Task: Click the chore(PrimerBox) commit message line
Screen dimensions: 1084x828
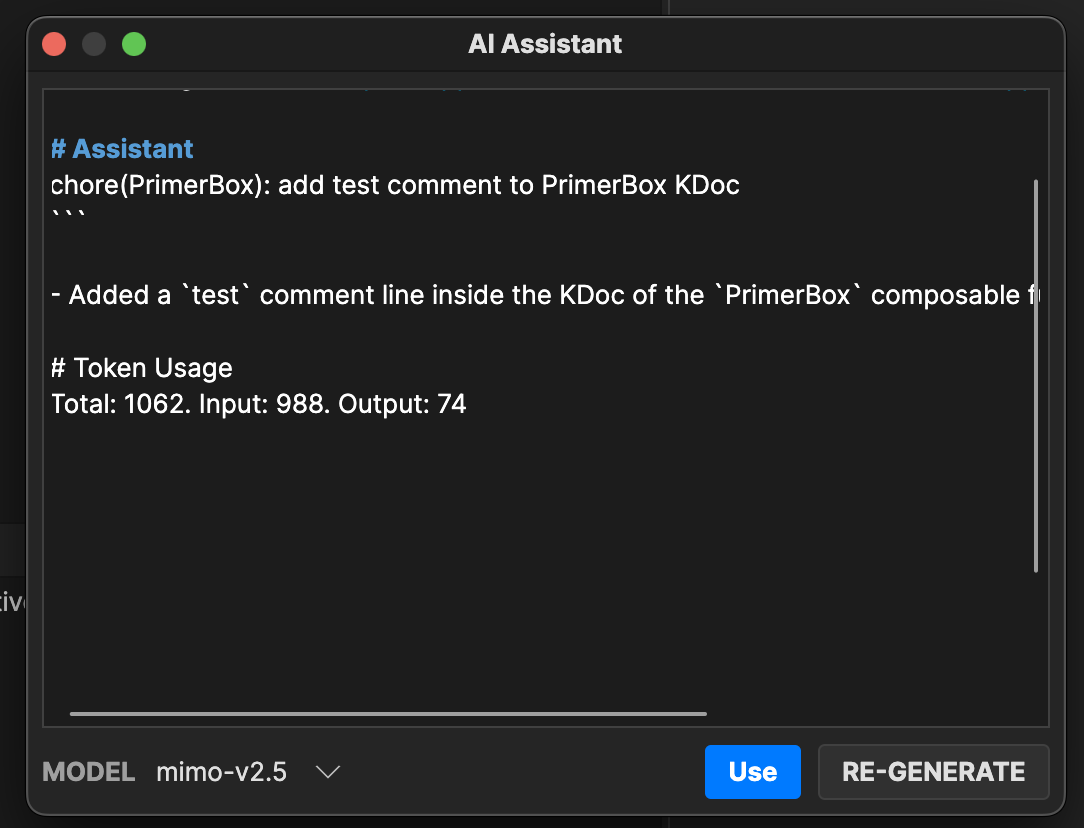Action: (x=395, y=185)
